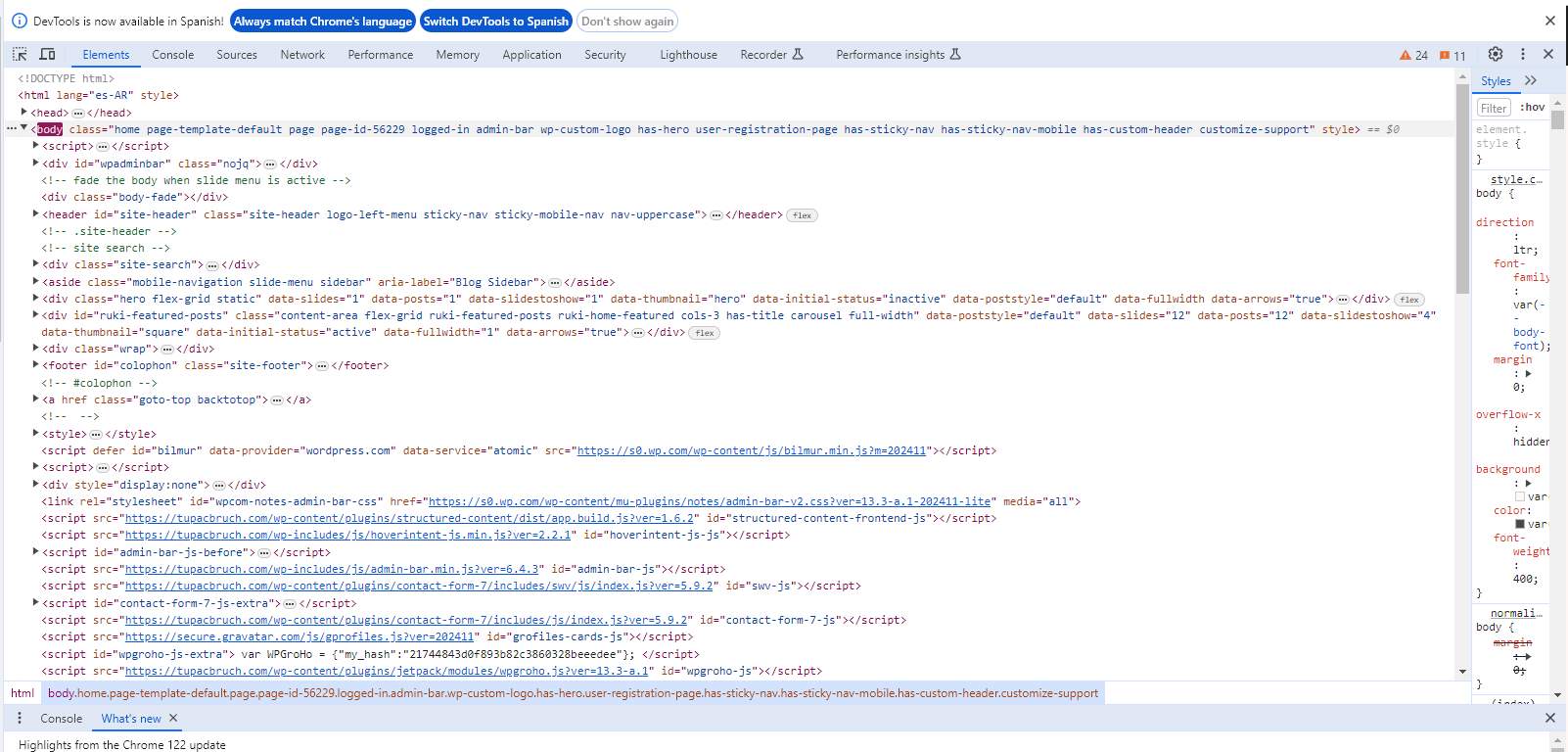This screenshot has width=1568, height=752.
Task: Click the dark color swatch for color property
Action: [x=1520, y=524]
